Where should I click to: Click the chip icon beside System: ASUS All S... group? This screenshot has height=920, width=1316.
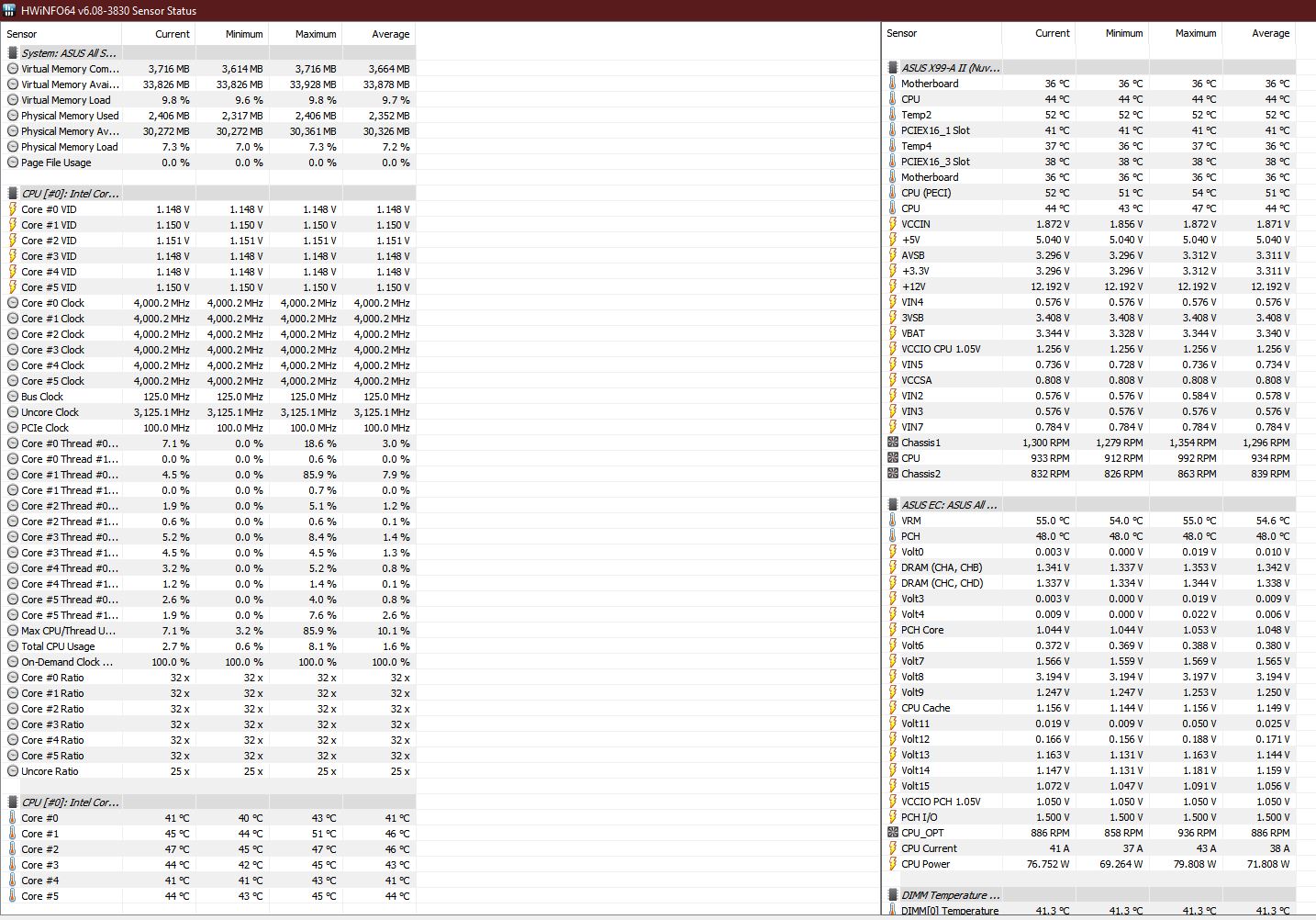[x=13, y=53]
